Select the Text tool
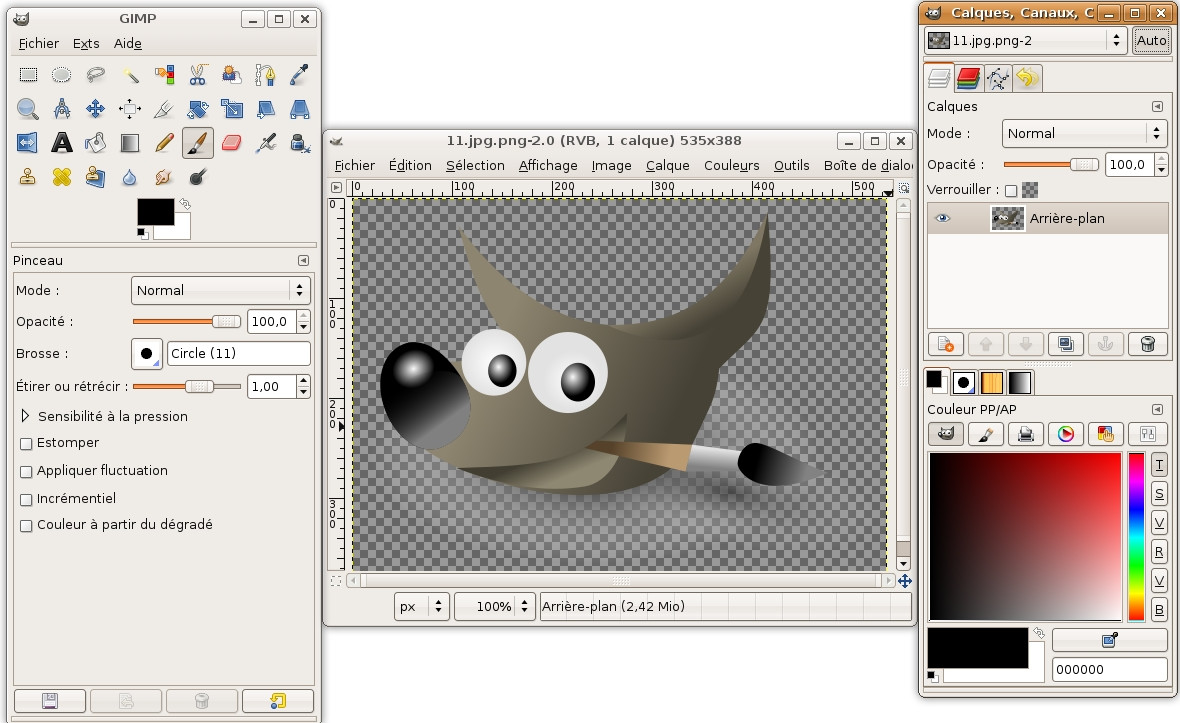The image size is (1180, 723). [x=62, y=142]
